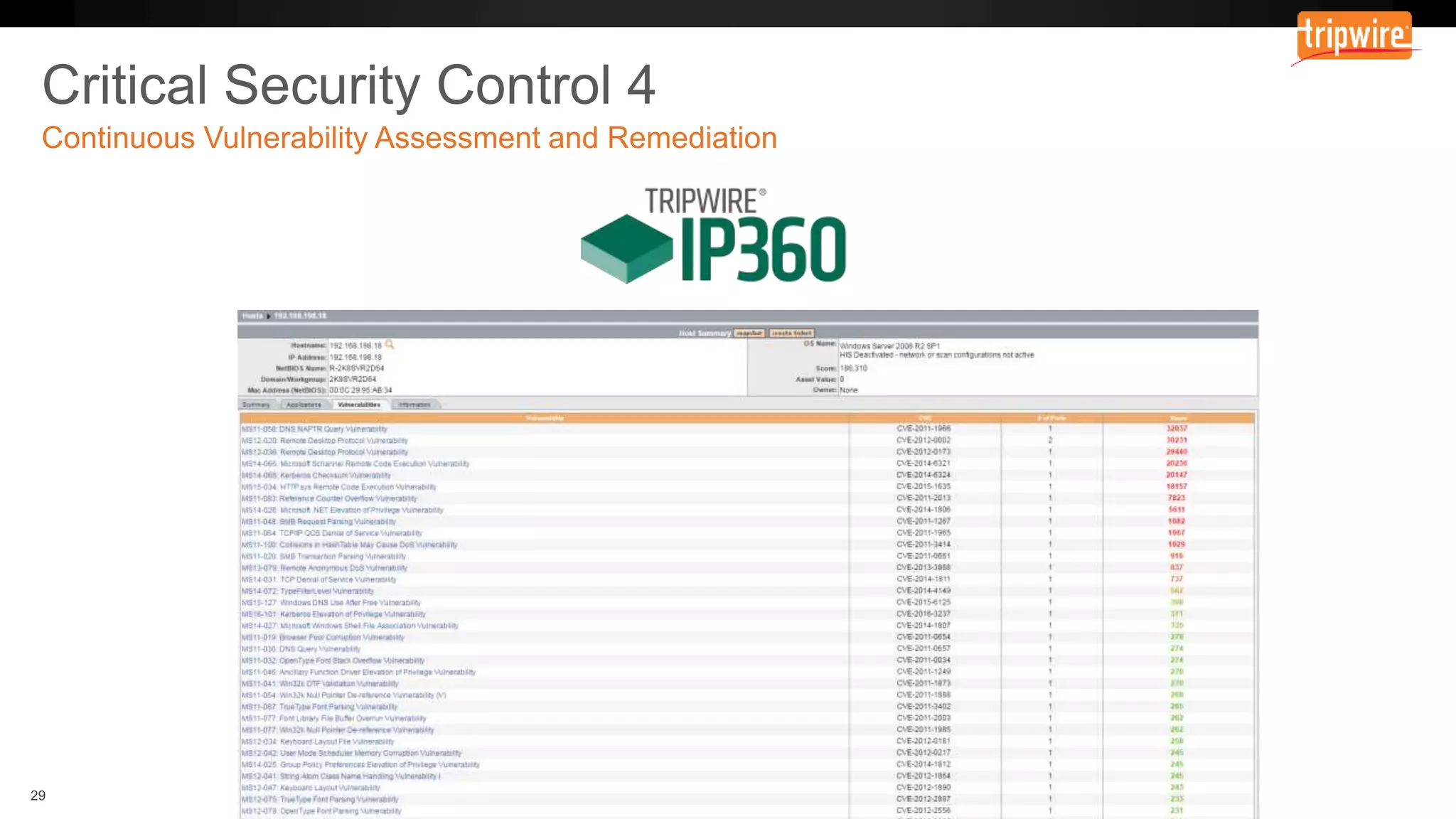Click the breadcrumb arrow after Hosts

point(269,316)
